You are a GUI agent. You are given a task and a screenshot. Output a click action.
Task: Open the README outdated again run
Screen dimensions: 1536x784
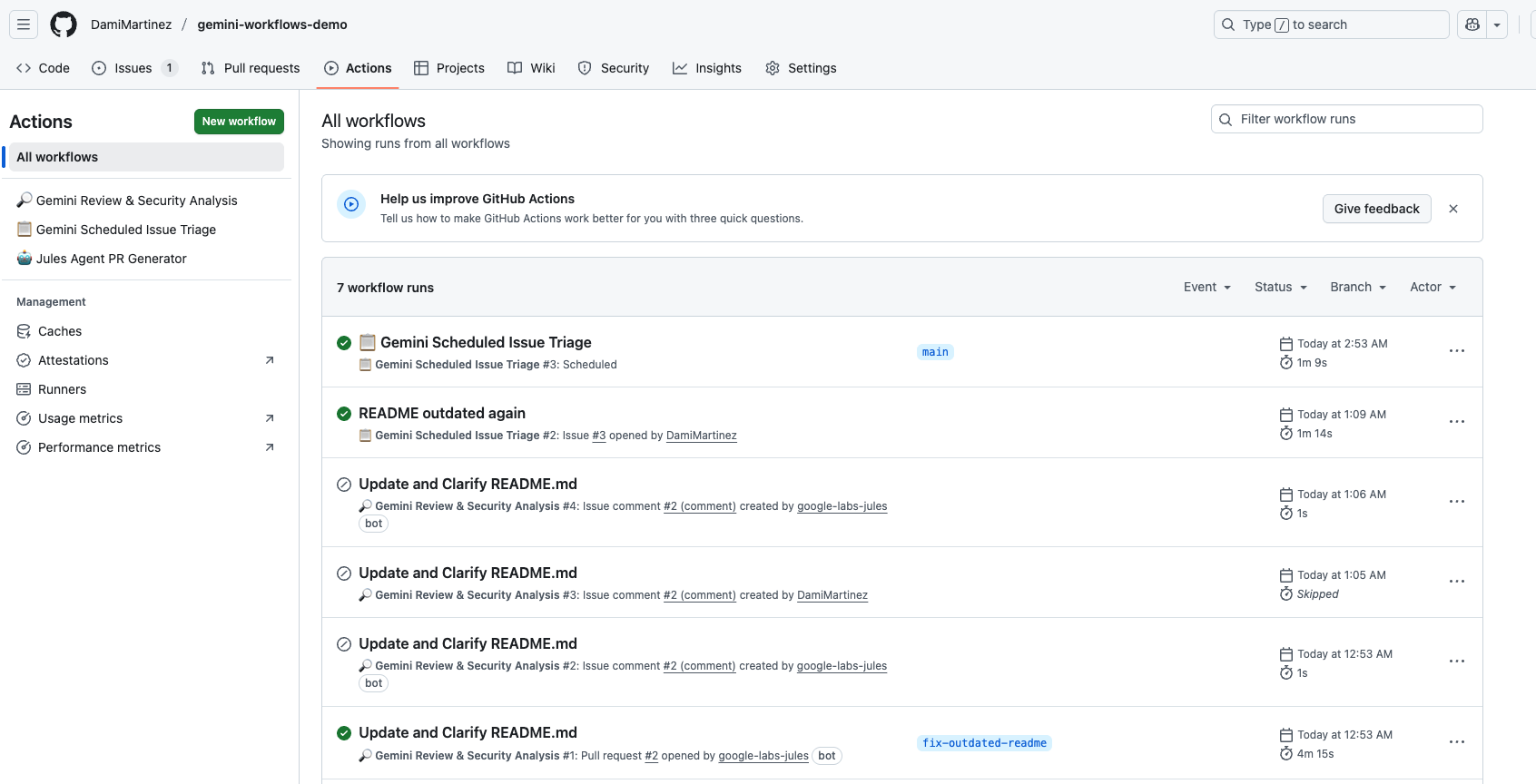442,413
